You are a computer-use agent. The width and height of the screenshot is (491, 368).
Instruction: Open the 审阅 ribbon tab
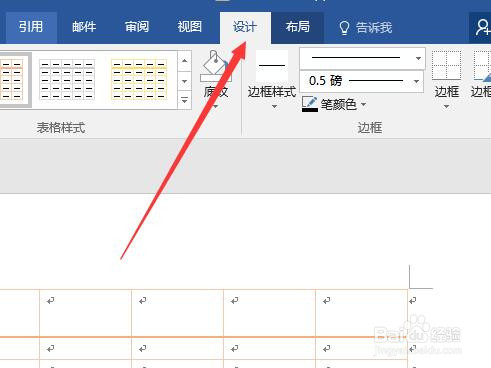pos(137,27)
